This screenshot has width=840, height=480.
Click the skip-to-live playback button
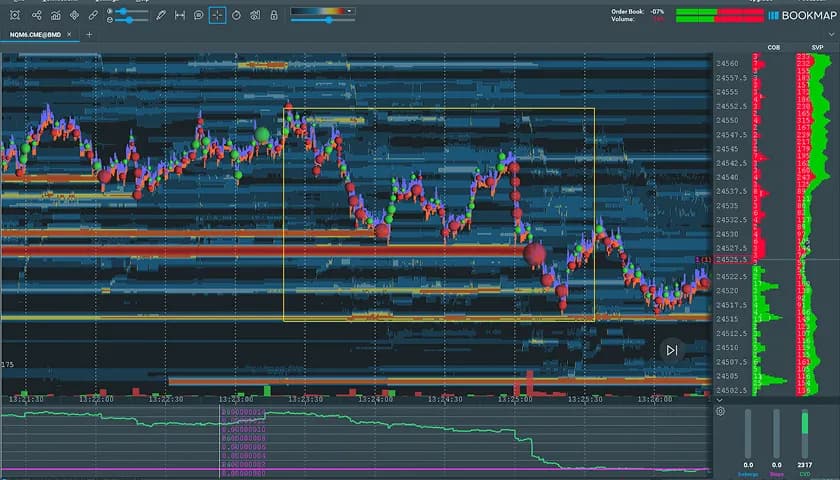click(x=672, y=350)
